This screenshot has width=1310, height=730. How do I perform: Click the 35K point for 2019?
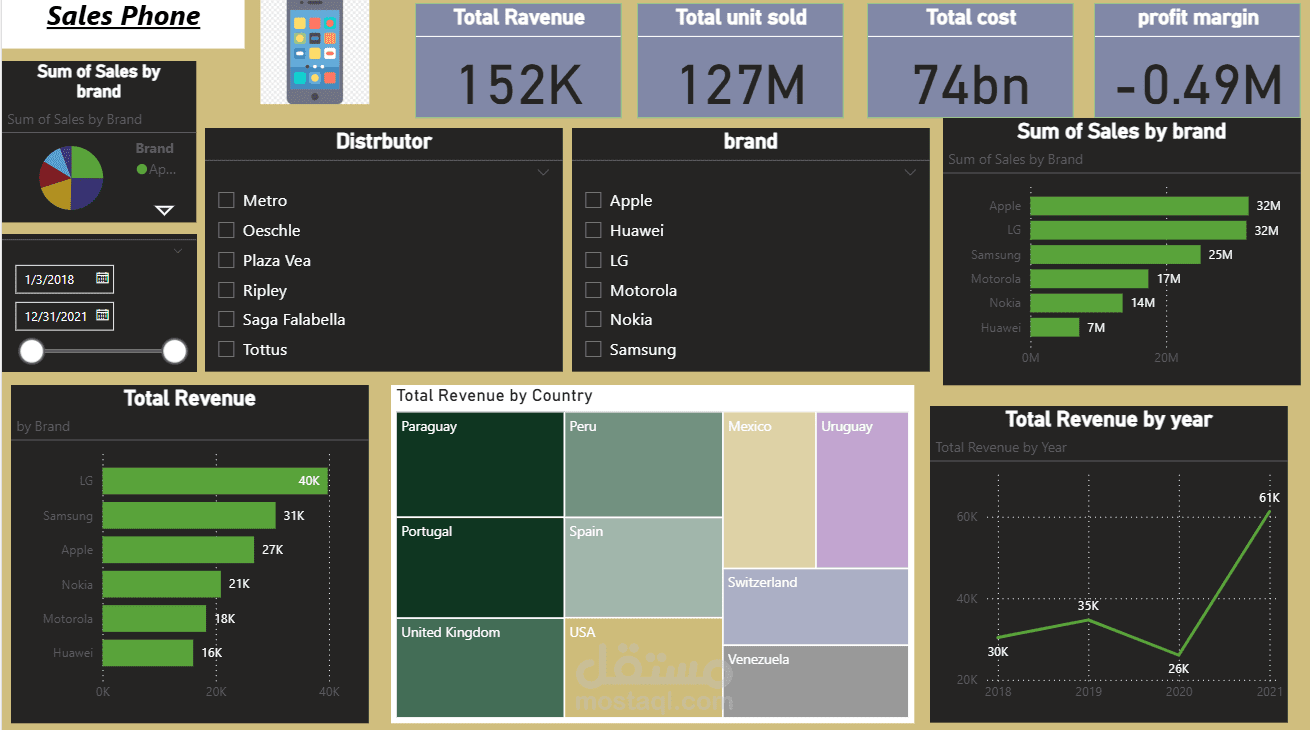tap(1088, 620)
